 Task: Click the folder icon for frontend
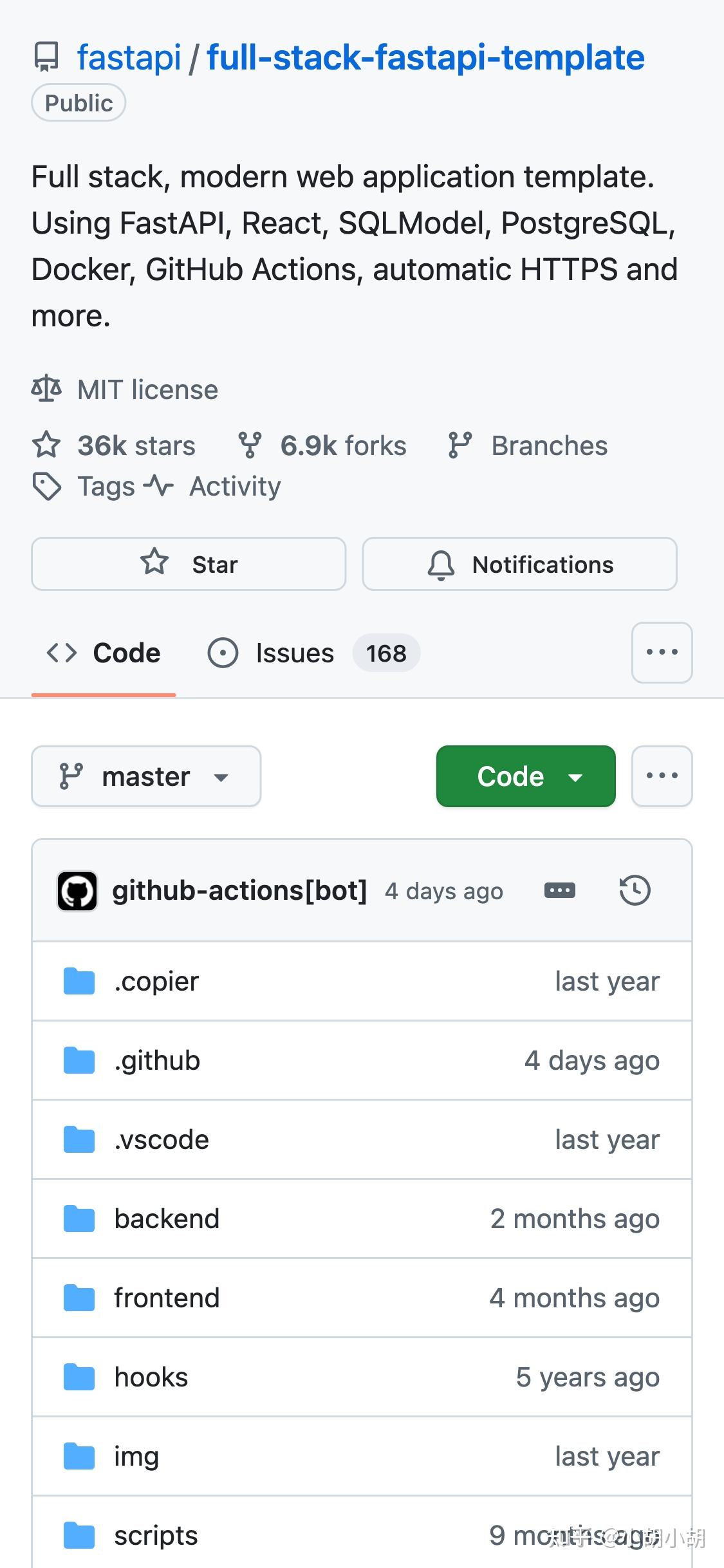click(79, 1298)
